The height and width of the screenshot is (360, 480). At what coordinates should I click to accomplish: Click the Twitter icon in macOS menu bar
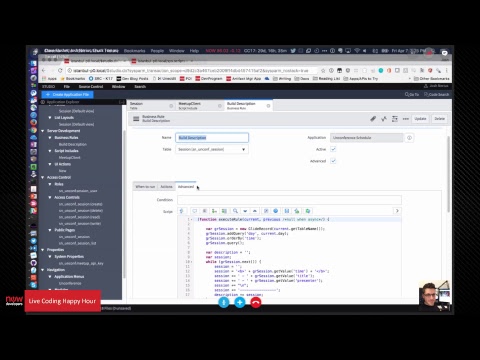pos(293,51)
